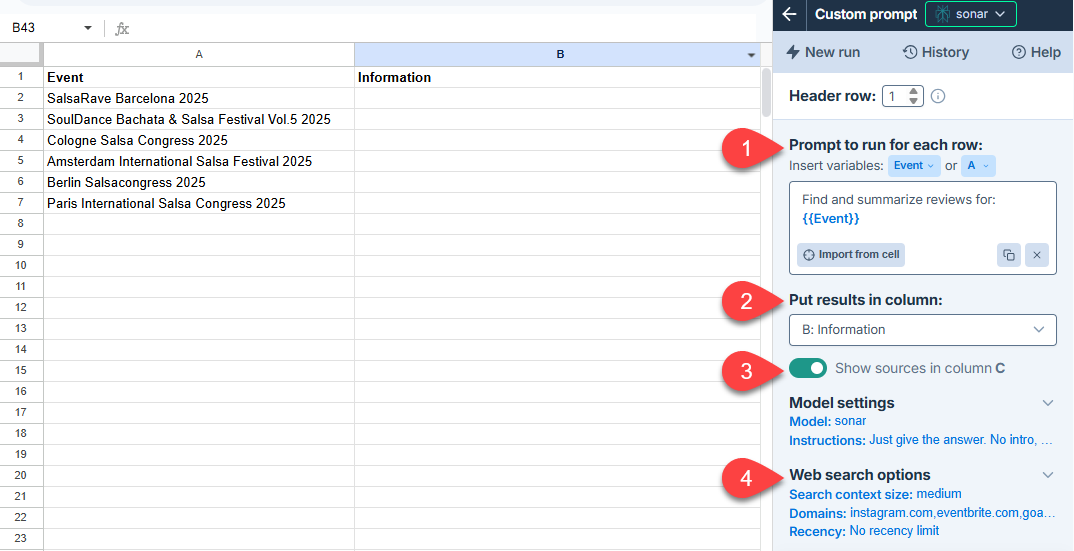Clear the prompt with the X icon

[x=1037, y=255]
